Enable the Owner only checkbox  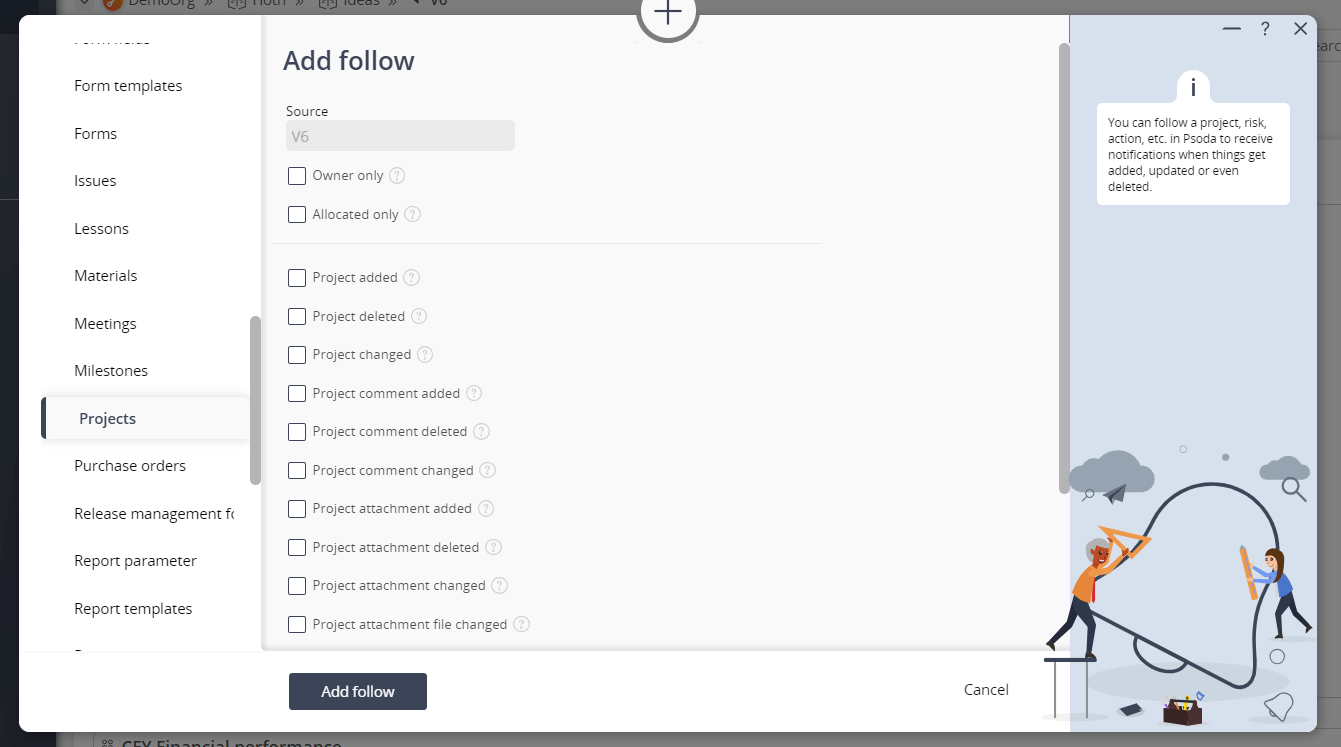click(297, 176)
